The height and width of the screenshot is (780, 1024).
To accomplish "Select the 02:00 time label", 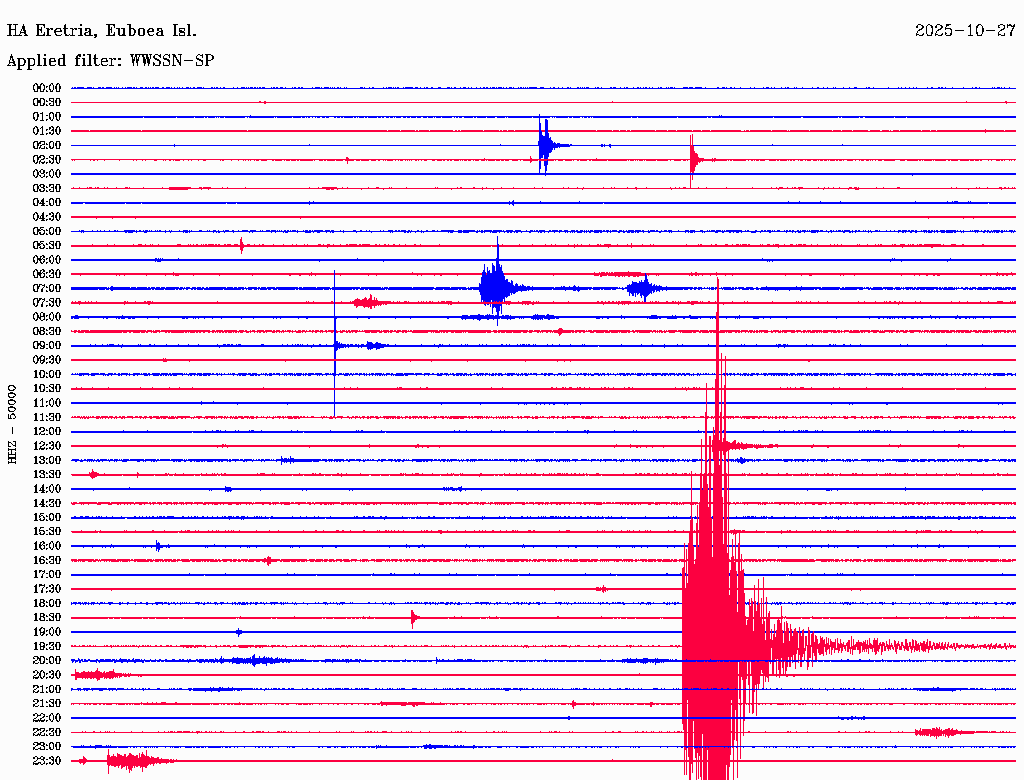I will coord(47,145).
